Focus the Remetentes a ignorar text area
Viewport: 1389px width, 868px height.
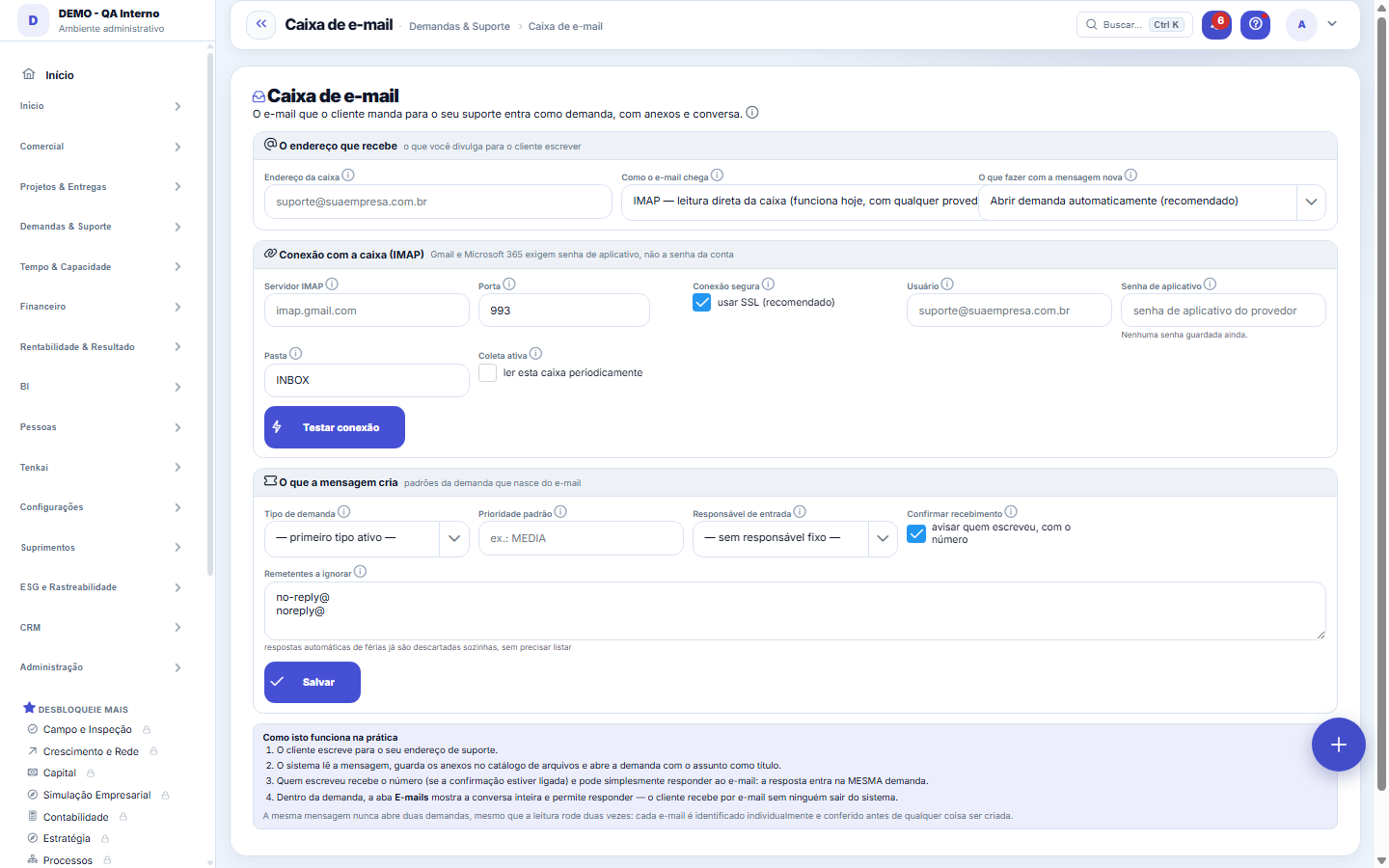coord(795,610)
